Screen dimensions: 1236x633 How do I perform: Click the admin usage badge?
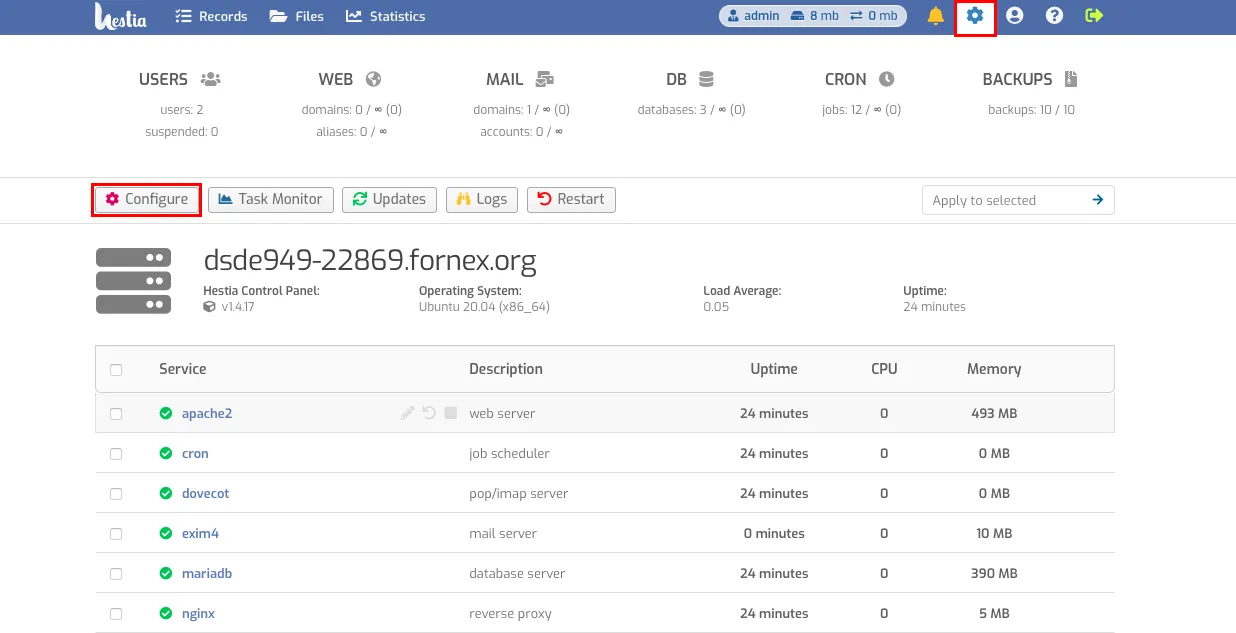tap(813, 16)
